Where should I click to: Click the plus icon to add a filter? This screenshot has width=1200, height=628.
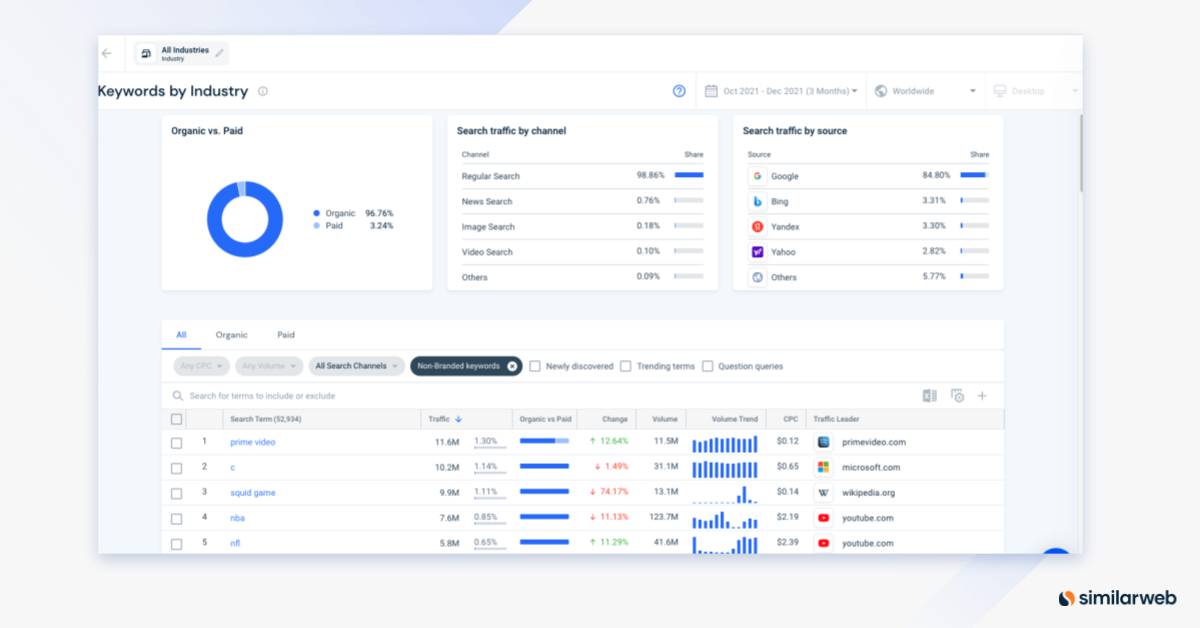click(981, 396)
